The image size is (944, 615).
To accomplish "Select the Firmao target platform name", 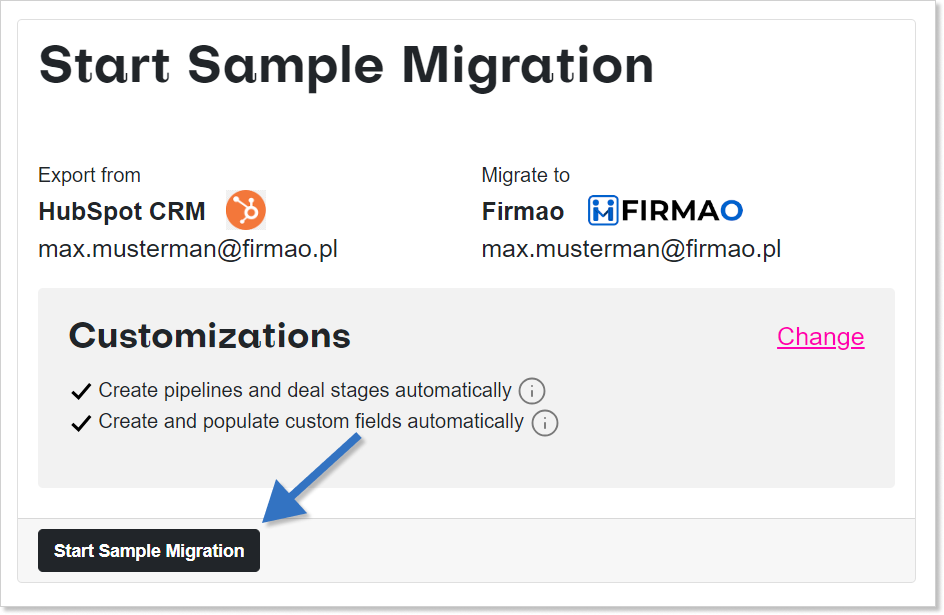I will 523,211.
